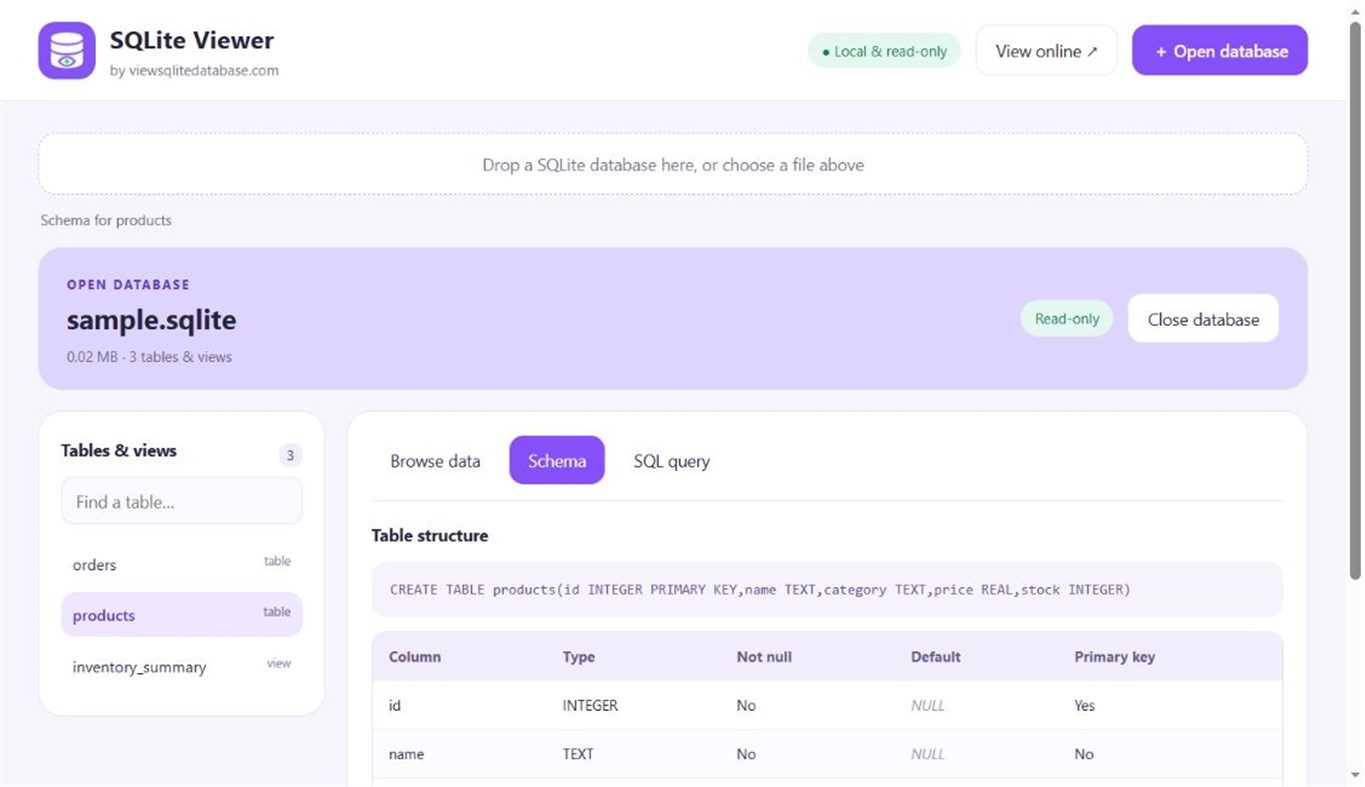Click the Close database button
The width and height of the screenshot is (1365, 787).
coord(1203,319)
